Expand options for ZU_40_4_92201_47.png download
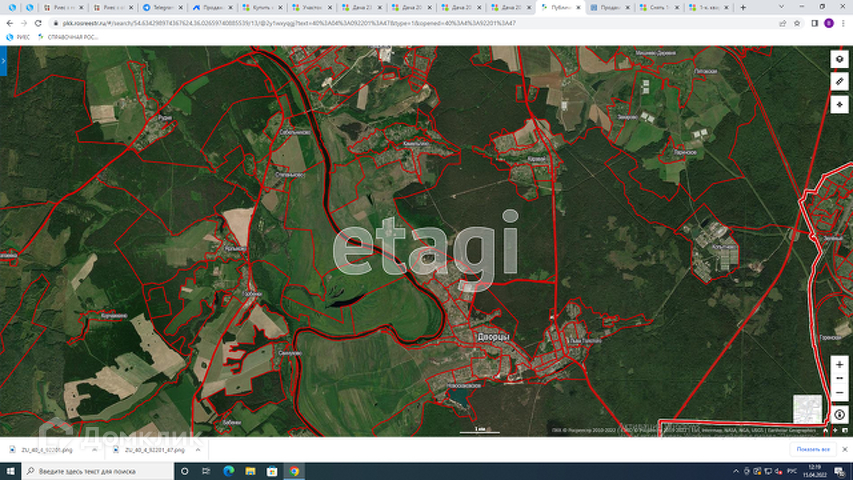 [x=197, y=450]
